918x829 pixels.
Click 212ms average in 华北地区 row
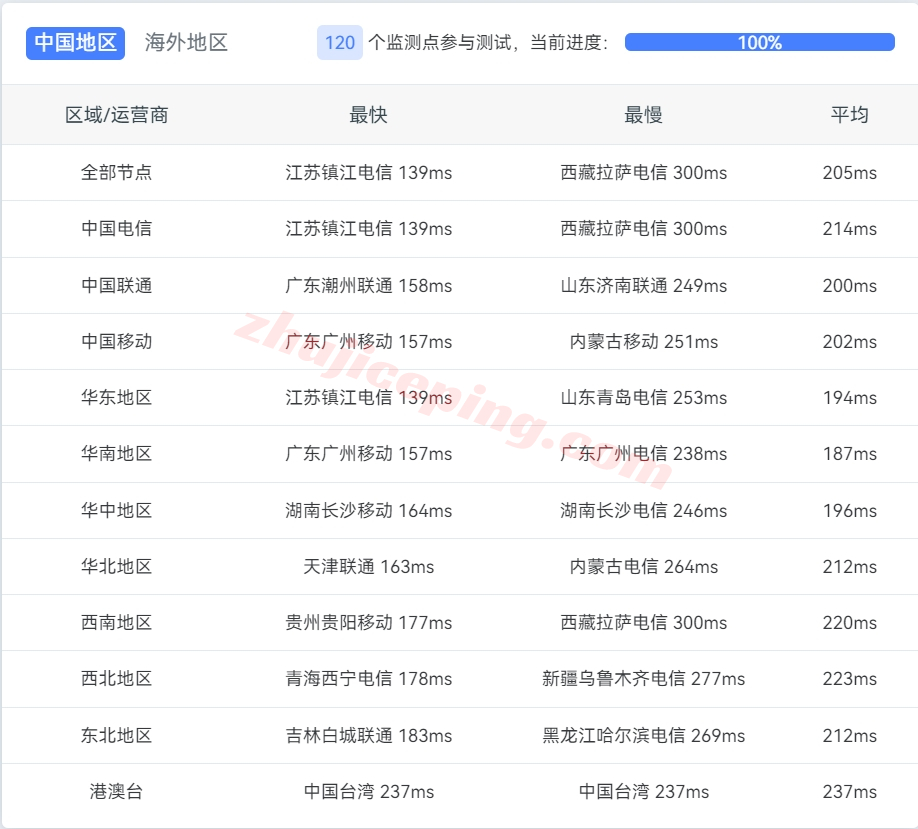850,566
